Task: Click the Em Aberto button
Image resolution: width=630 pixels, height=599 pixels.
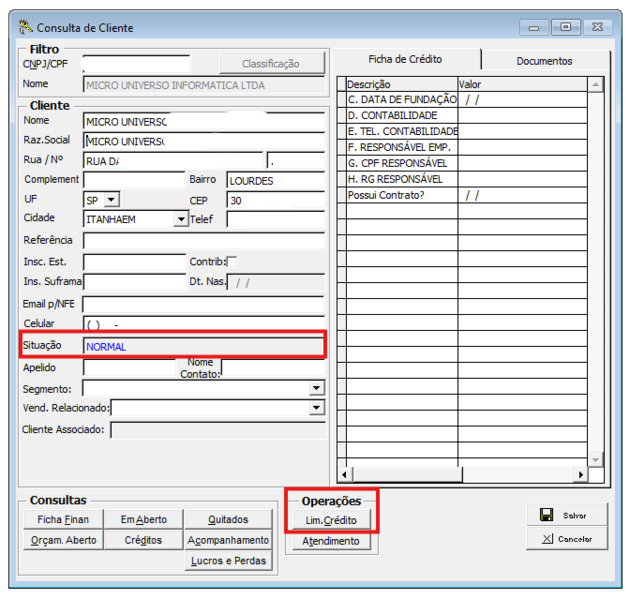Action: point(143,519)
